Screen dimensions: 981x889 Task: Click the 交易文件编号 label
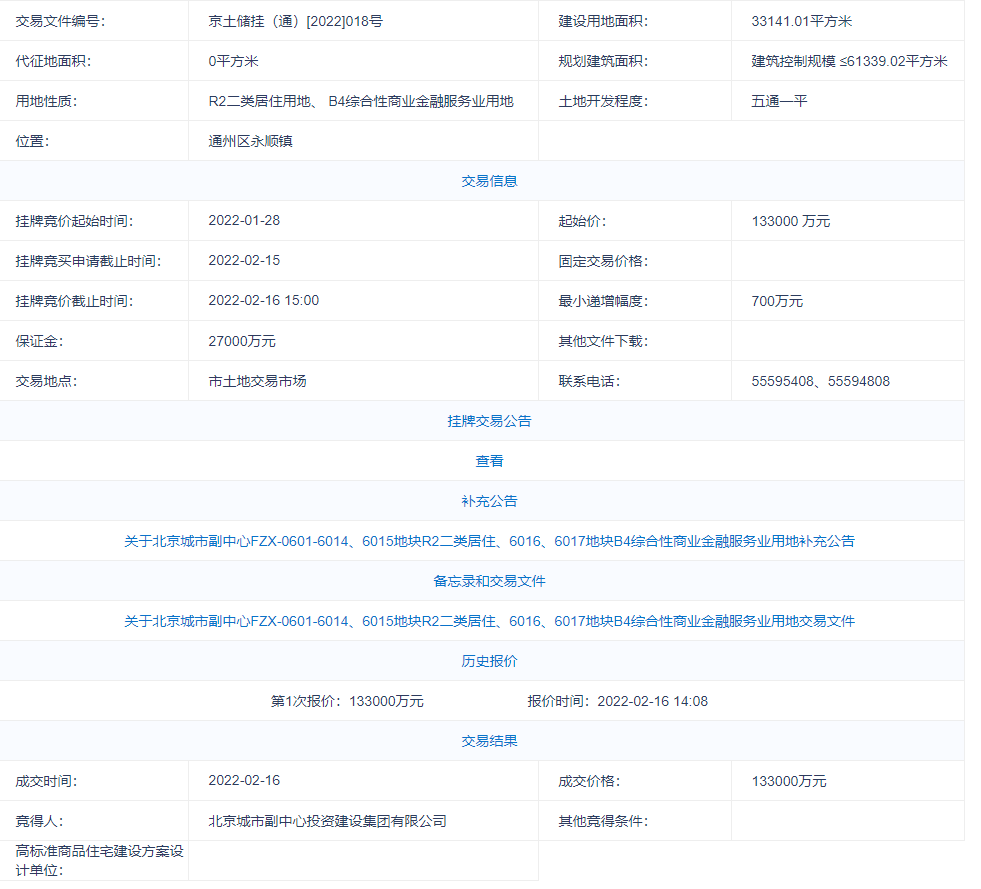click(60, 21)
